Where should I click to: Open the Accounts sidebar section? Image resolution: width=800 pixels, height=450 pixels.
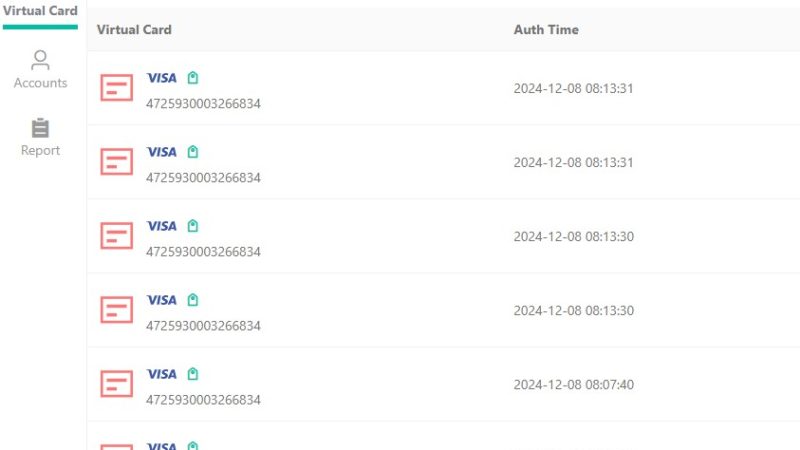tap(40, 69)
